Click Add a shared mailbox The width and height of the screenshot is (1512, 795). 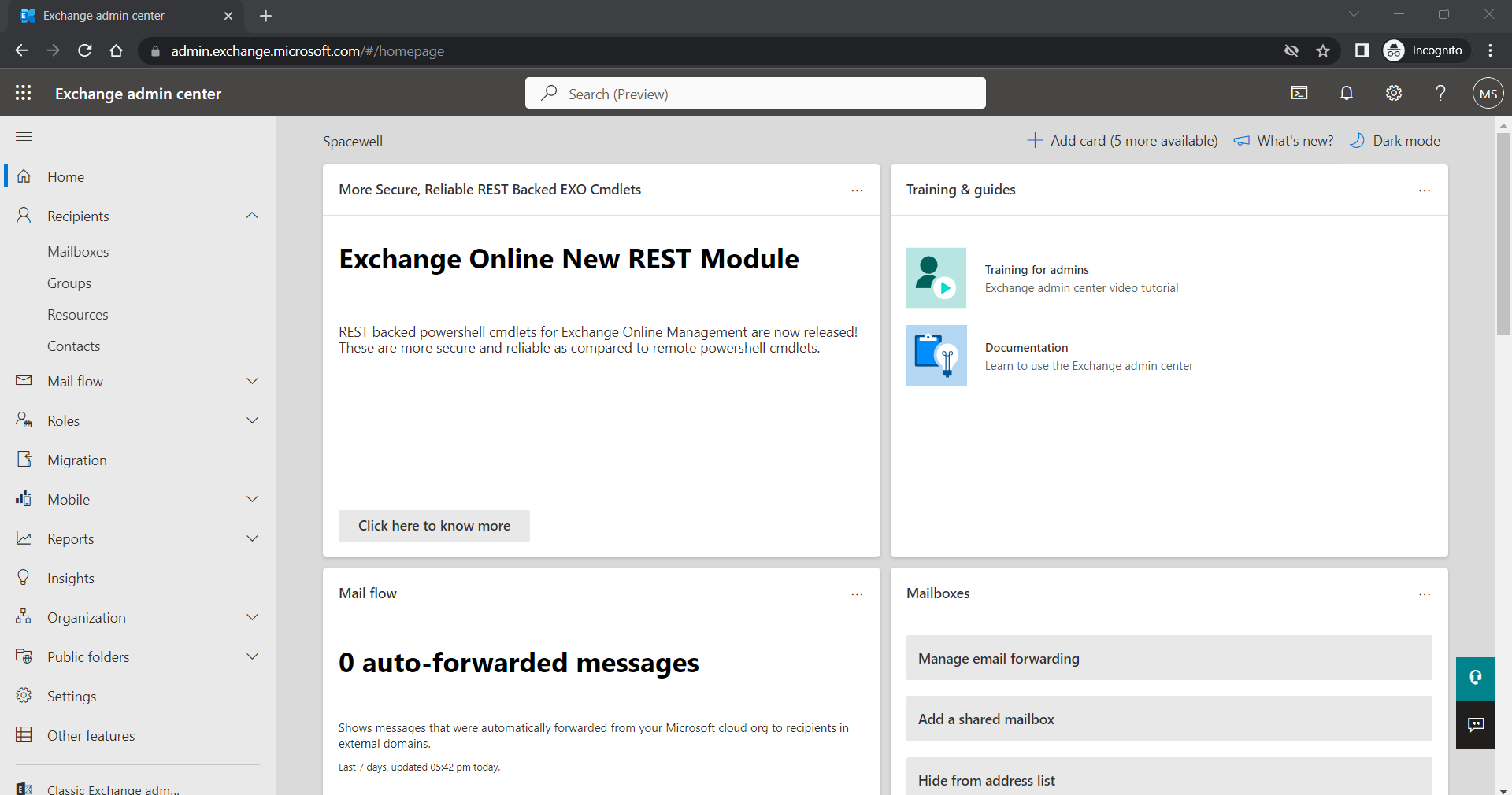(1169, 719)
